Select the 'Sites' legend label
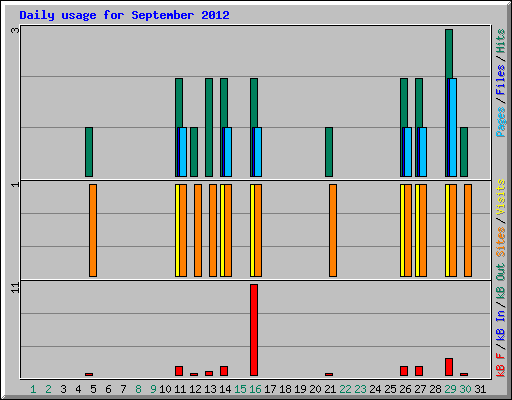 coord(501,242)
